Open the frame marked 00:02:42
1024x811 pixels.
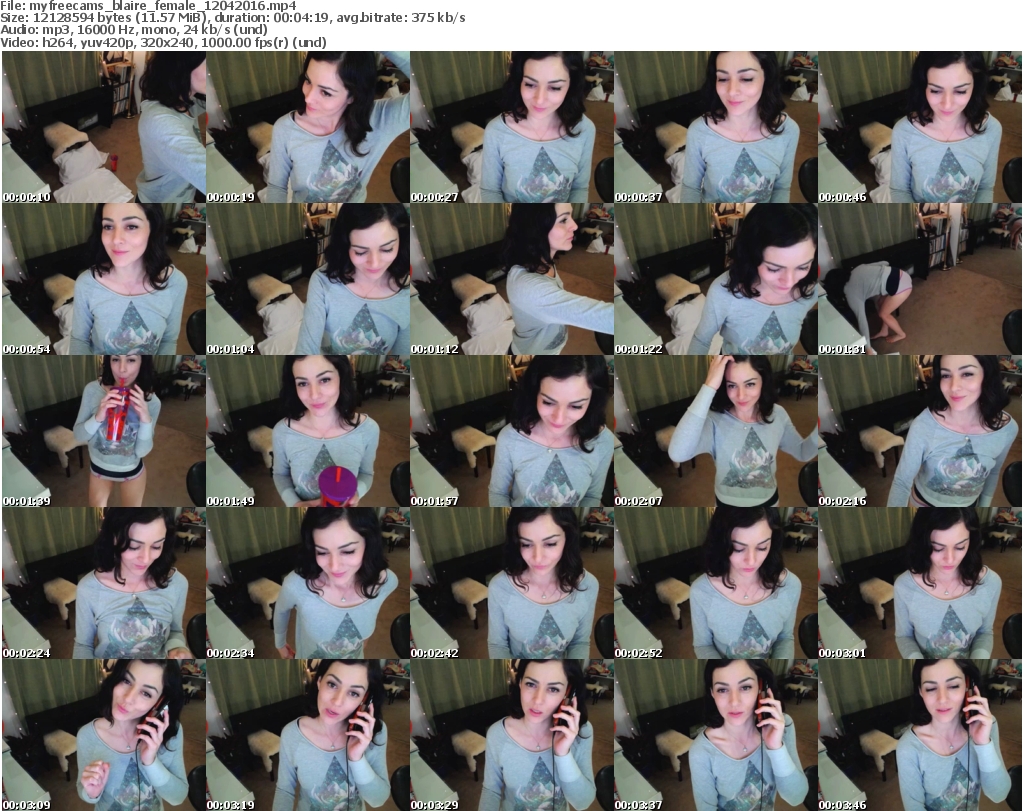[x=512, y=584]
